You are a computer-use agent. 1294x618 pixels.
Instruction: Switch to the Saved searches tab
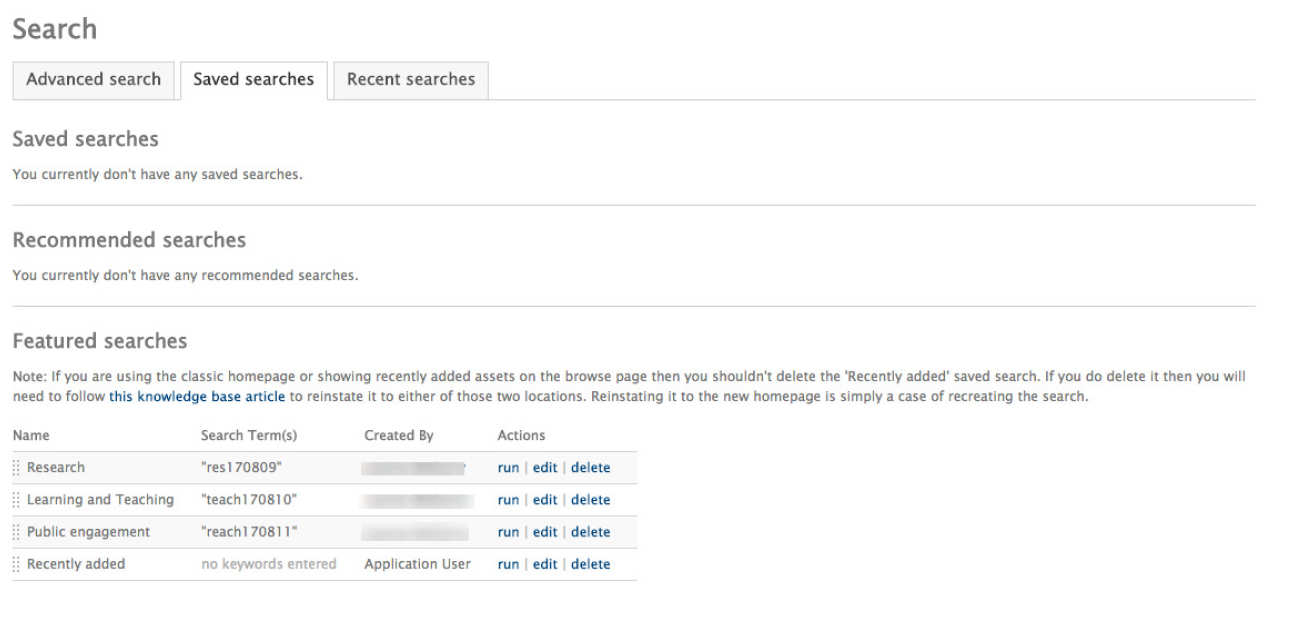253,80
